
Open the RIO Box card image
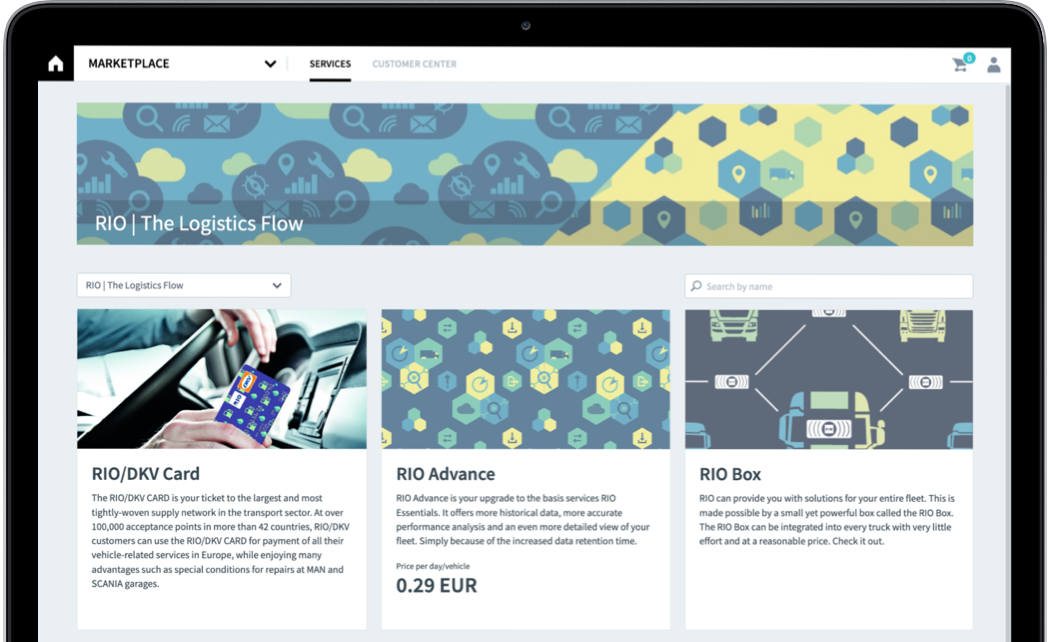pyautogui.click(x=829, y=379)
